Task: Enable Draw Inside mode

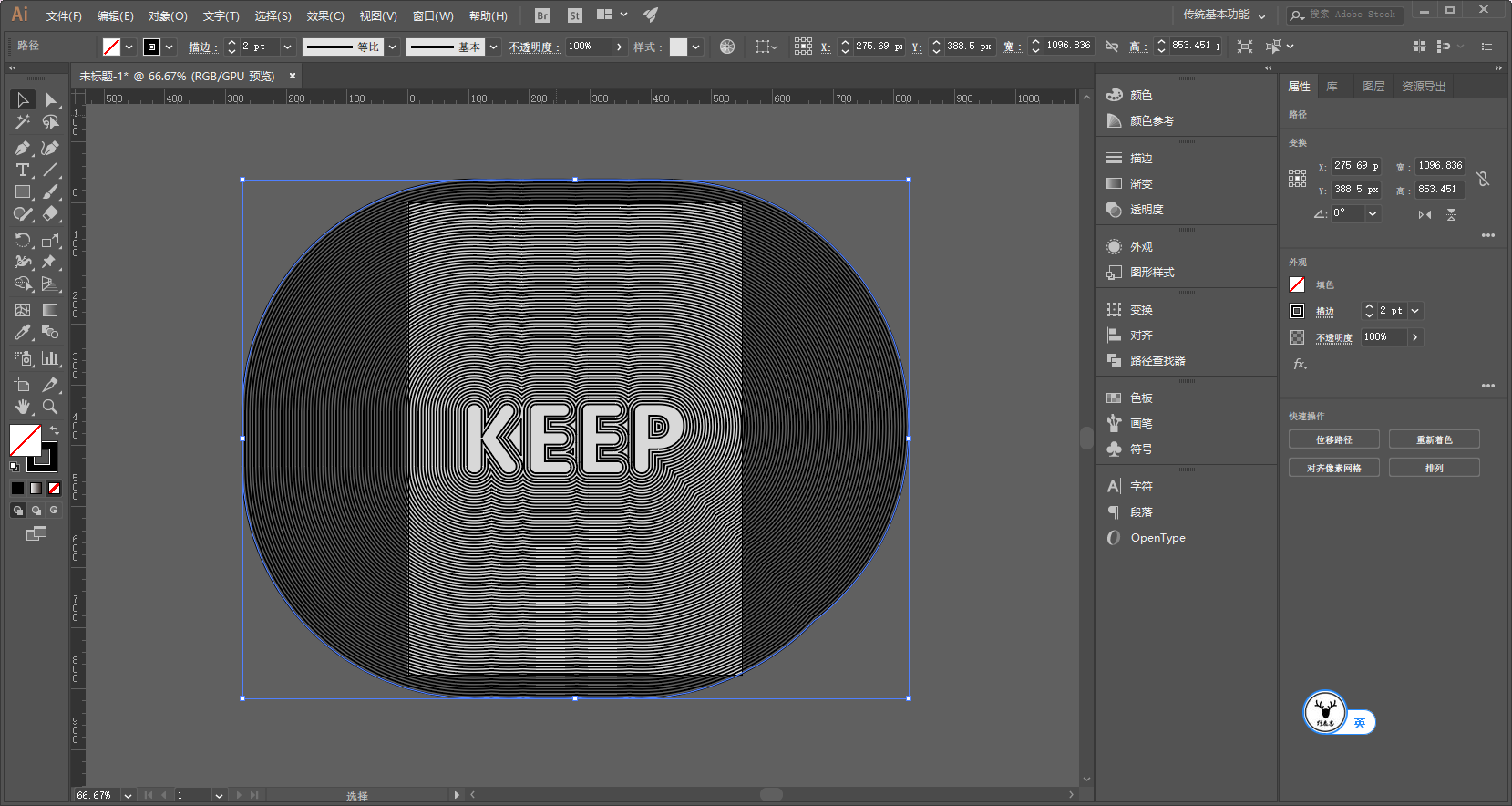Action: click(54, 511)
